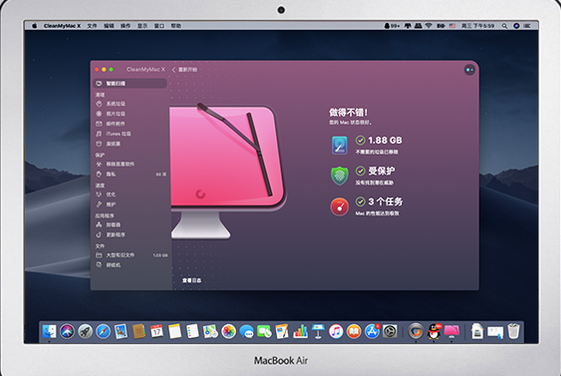This screenshot has width=561, height=376.
Task: Open the 帮助 (Help) menu
Action: point(176,26)
